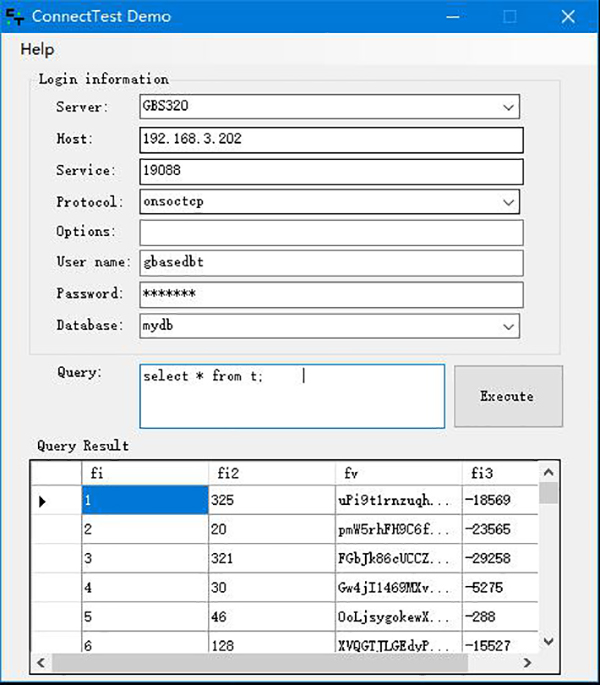The width and height of the screenshot is (600, 685).
Task: Click inside the Query text box
Action: [x=292, y=396]
